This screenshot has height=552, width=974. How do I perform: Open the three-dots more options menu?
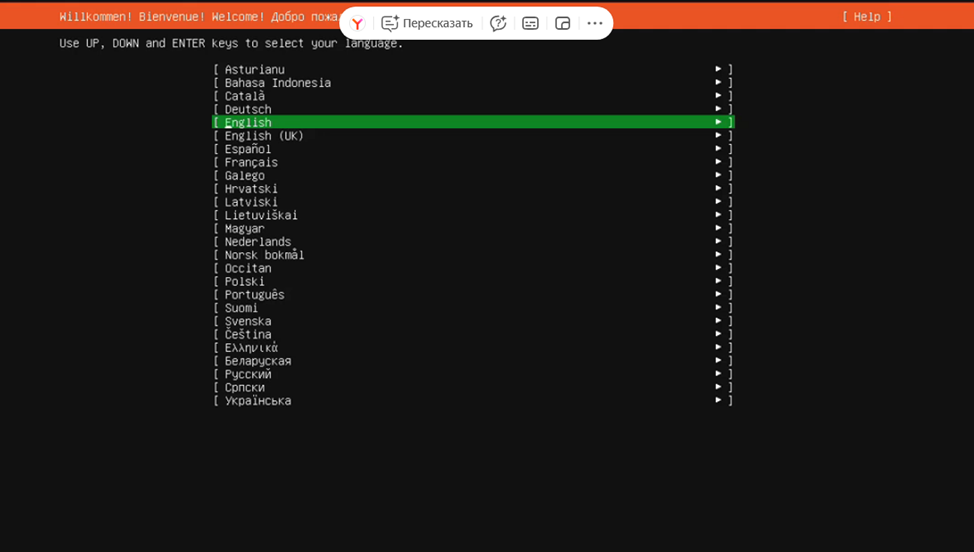pyautogui.click(x=594, y=24)
